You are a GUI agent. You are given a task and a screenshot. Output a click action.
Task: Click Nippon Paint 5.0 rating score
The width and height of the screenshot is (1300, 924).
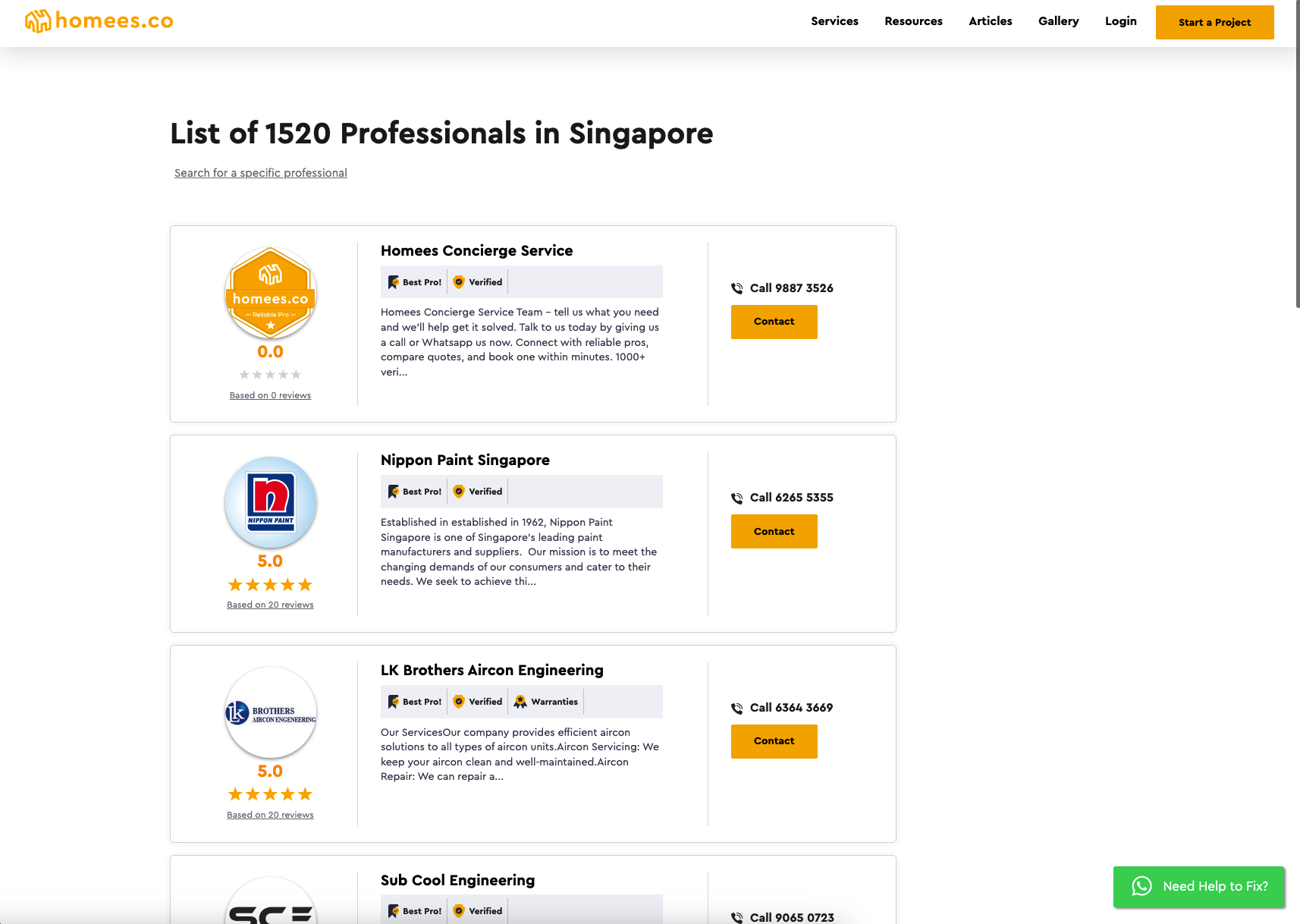[x=270, y=561]
